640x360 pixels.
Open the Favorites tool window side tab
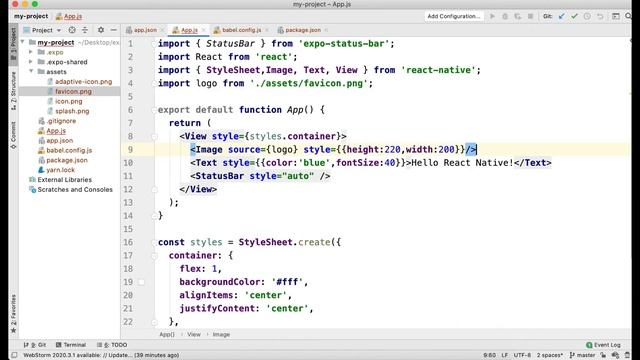(13, 313)
